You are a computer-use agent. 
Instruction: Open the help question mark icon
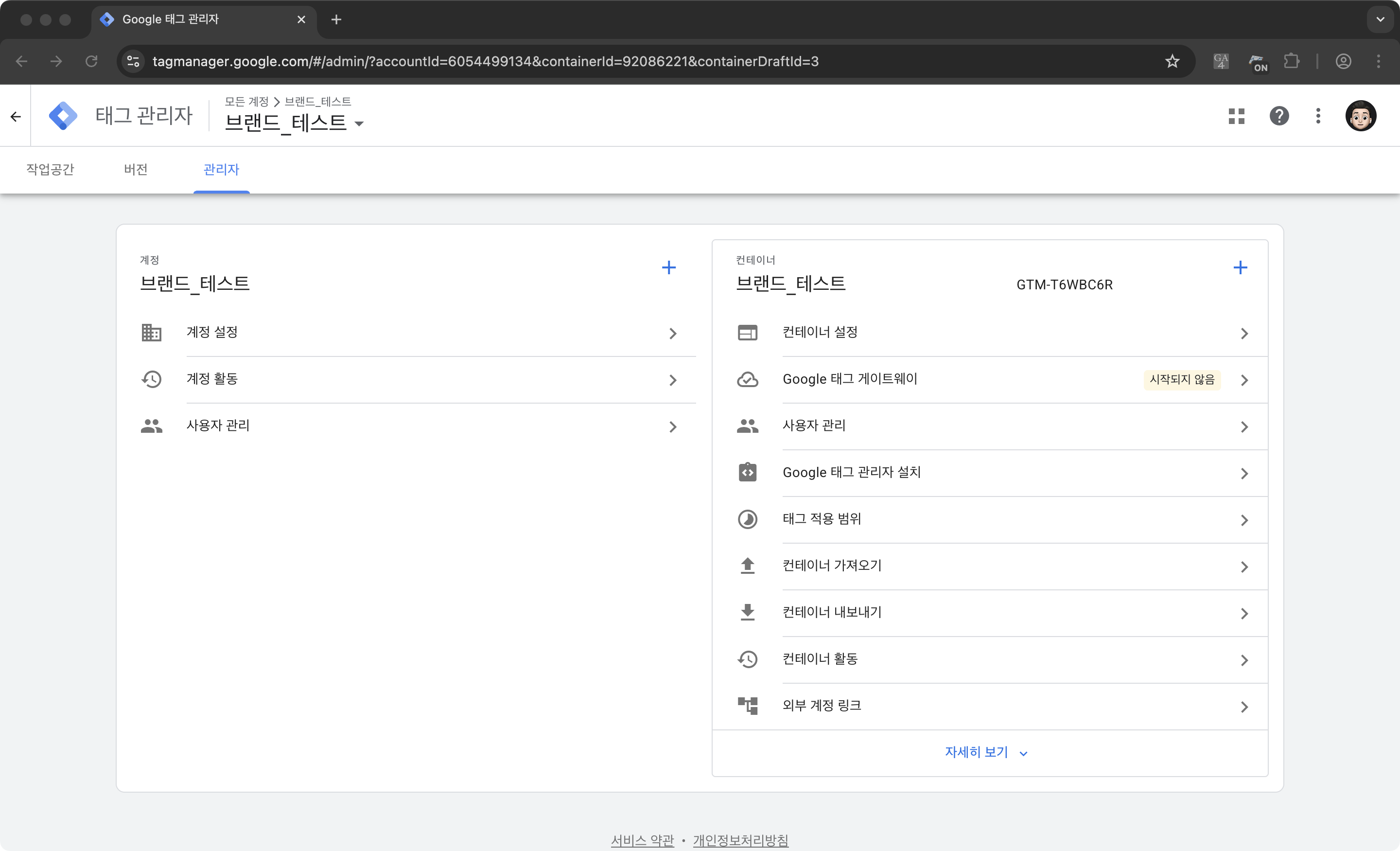point(1279,116)
